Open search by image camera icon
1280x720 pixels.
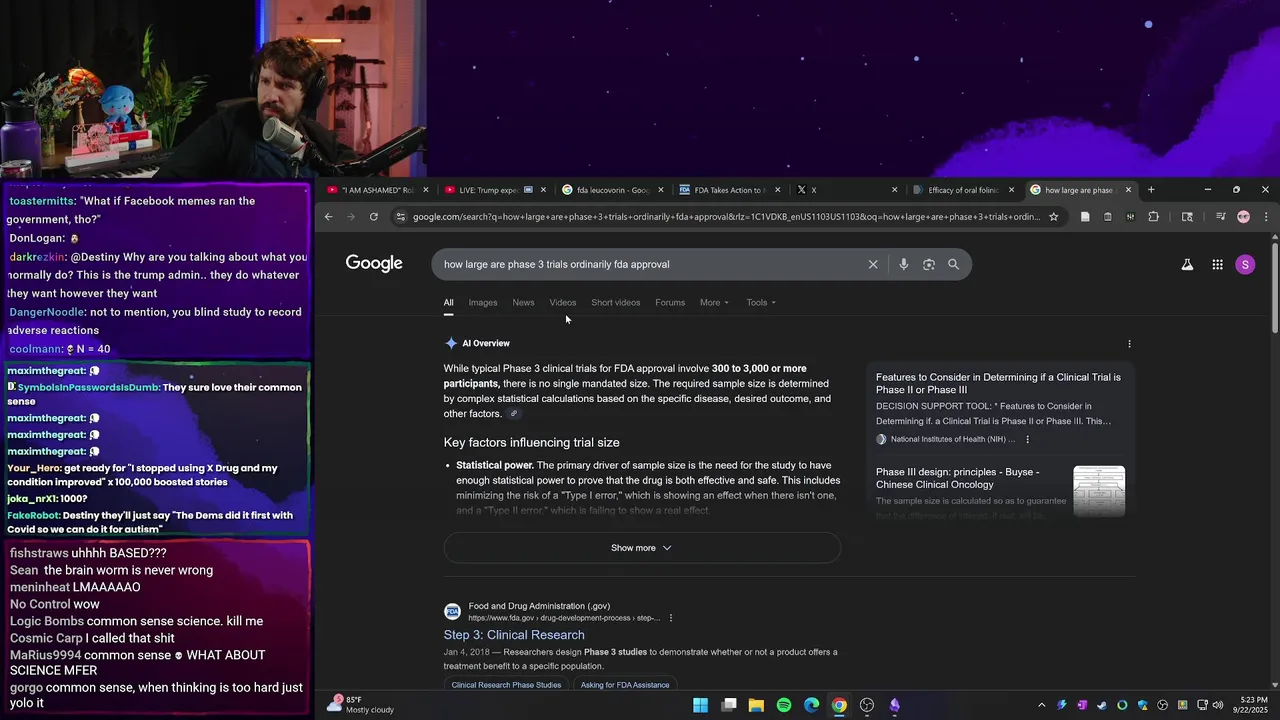[x=929, y=265]
